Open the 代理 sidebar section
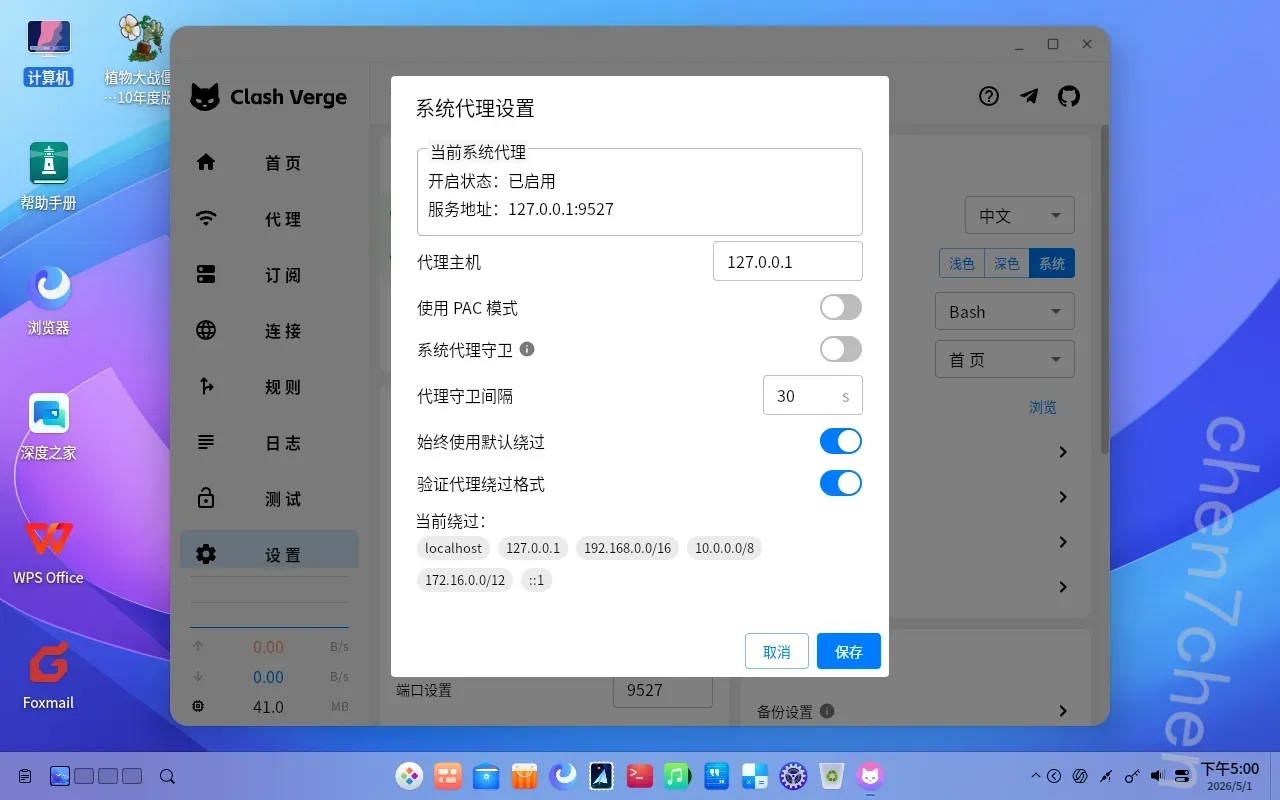The height and width of the screenshot is (800, 1280). pos(269,218)
